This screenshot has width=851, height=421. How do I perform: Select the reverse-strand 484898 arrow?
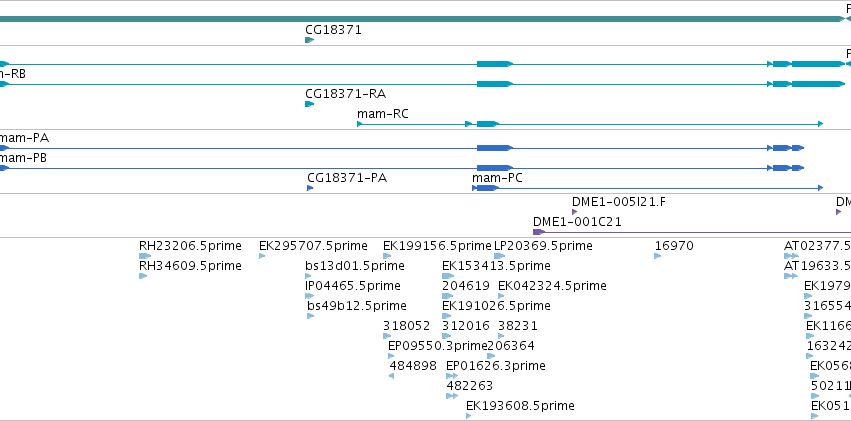[391, 376]
